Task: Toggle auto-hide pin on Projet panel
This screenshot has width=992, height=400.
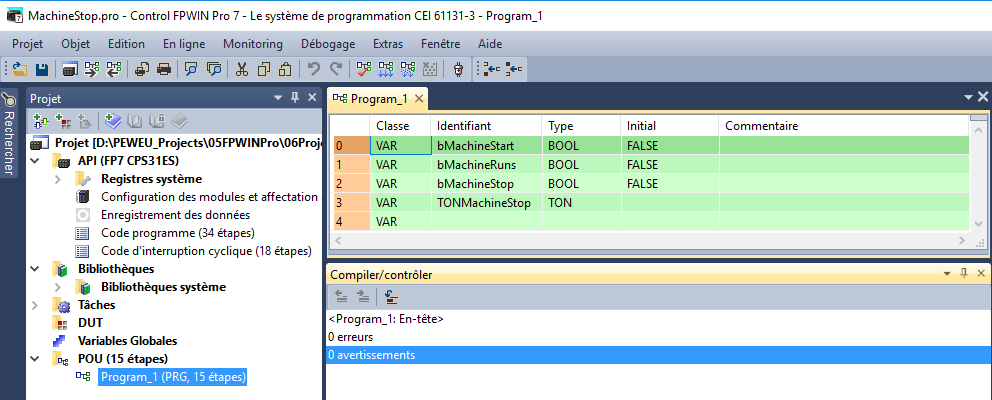Action: pyautogui.click(x=295, y=98)
